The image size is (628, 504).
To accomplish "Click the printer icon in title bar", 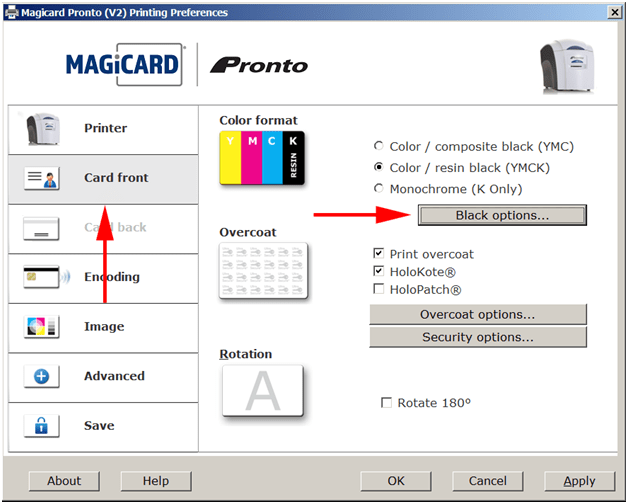I will tap(12, 12).
